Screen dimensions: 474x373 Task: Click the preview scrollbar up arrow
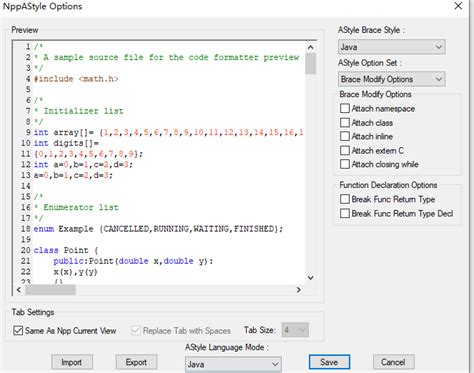click(311, 48)
